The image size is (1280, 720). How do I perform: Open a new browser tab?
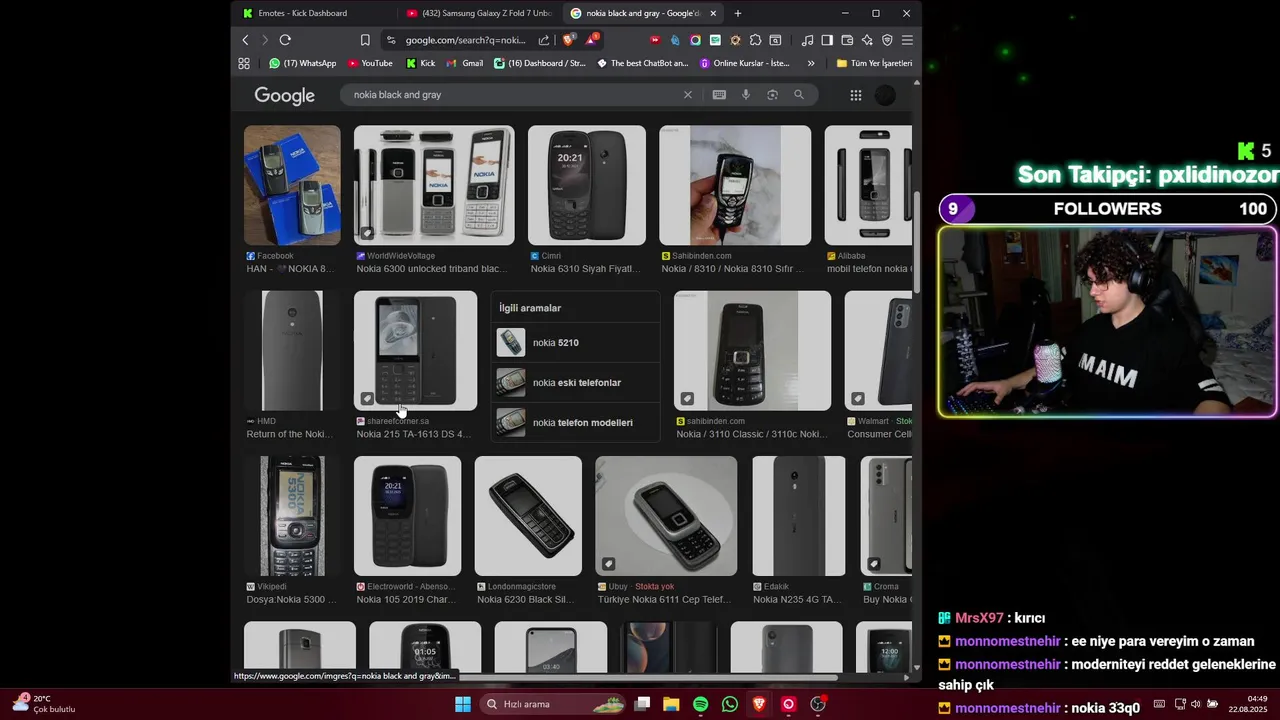[738, 13]
